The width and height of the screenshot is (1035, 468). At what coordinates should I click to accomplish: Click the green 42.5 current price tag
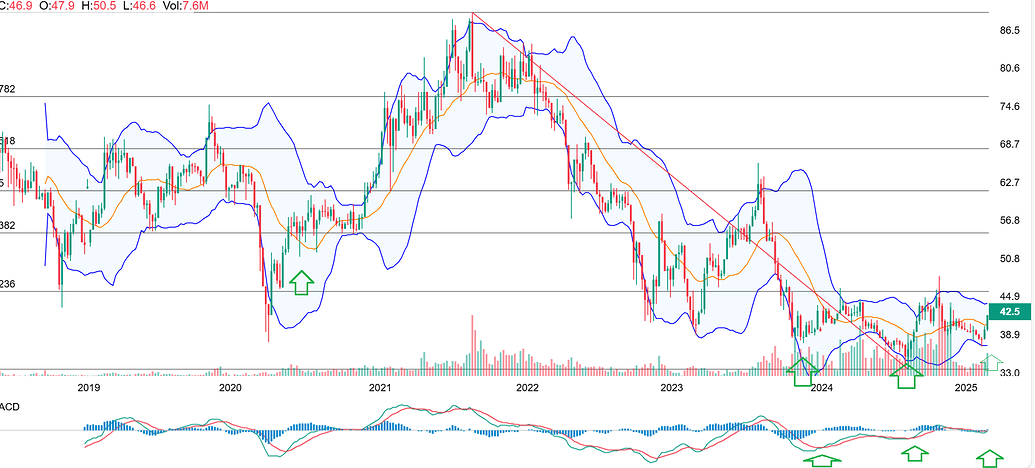(1011, 312)
